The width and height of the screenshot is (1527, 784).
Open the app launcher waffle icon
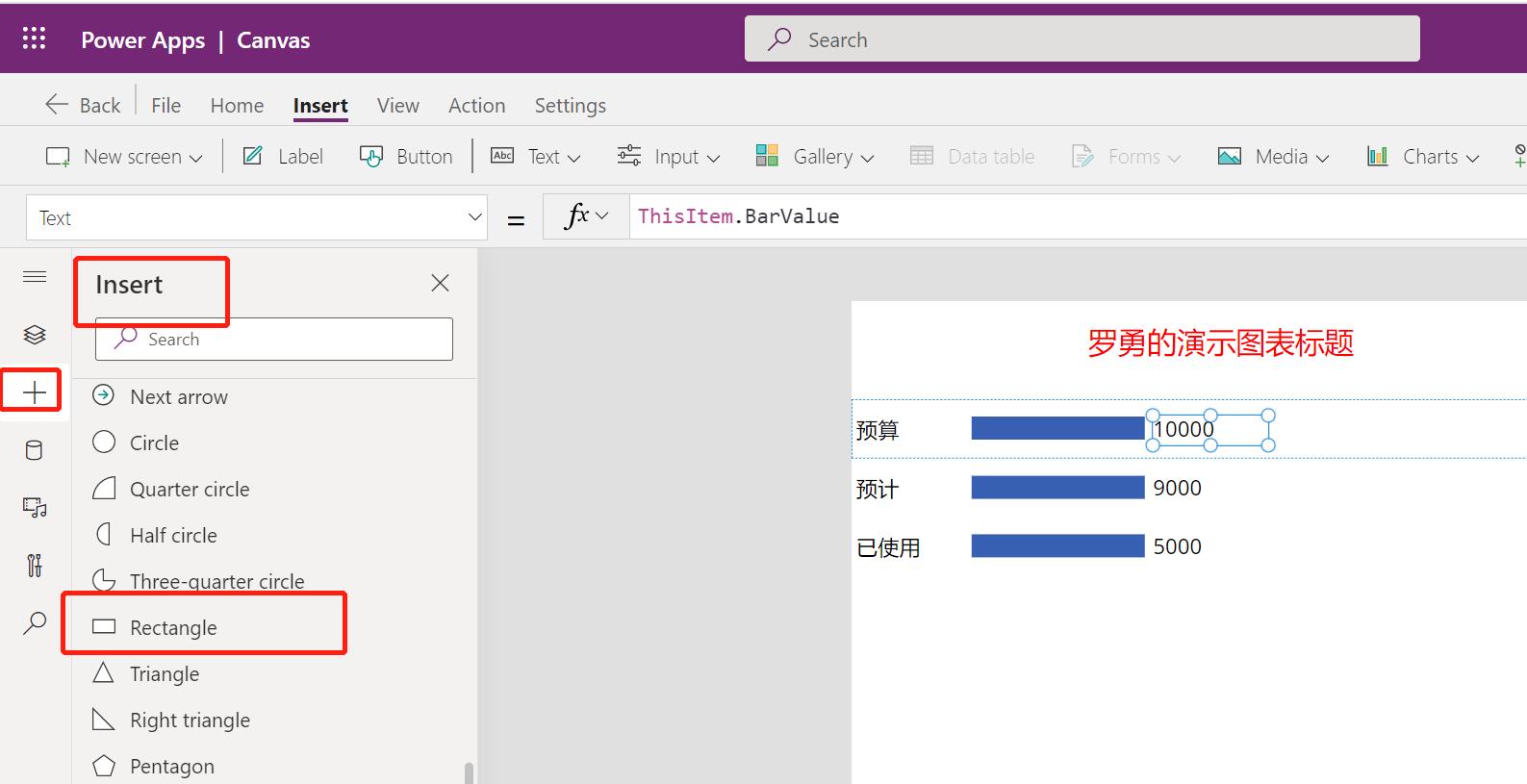[x=34, y=38]
